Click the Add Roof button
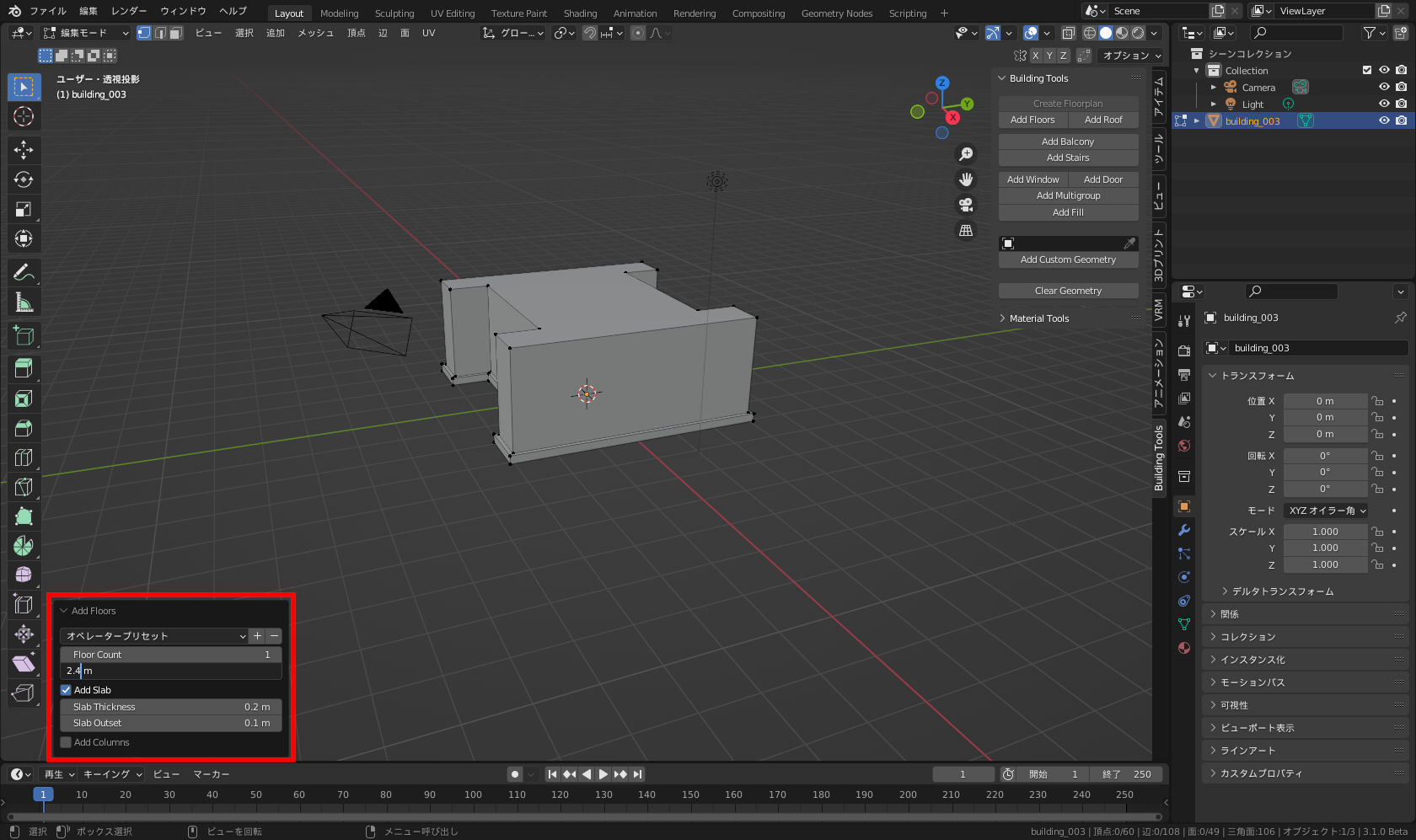 tap(1103, 120)
